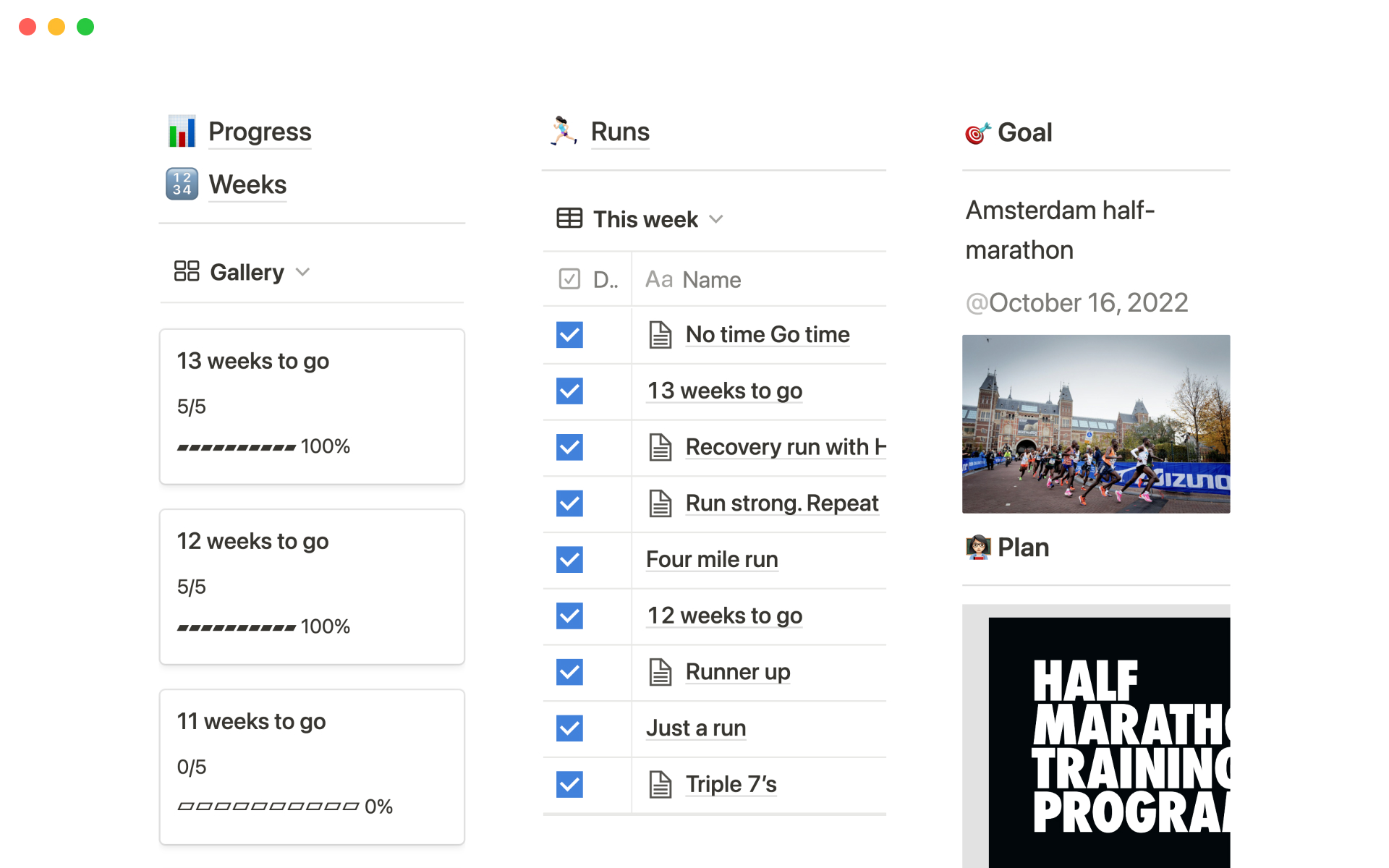The image size is (1389, 868).
Task: Click the Progress bar chart icon
Action: point(182,132)
